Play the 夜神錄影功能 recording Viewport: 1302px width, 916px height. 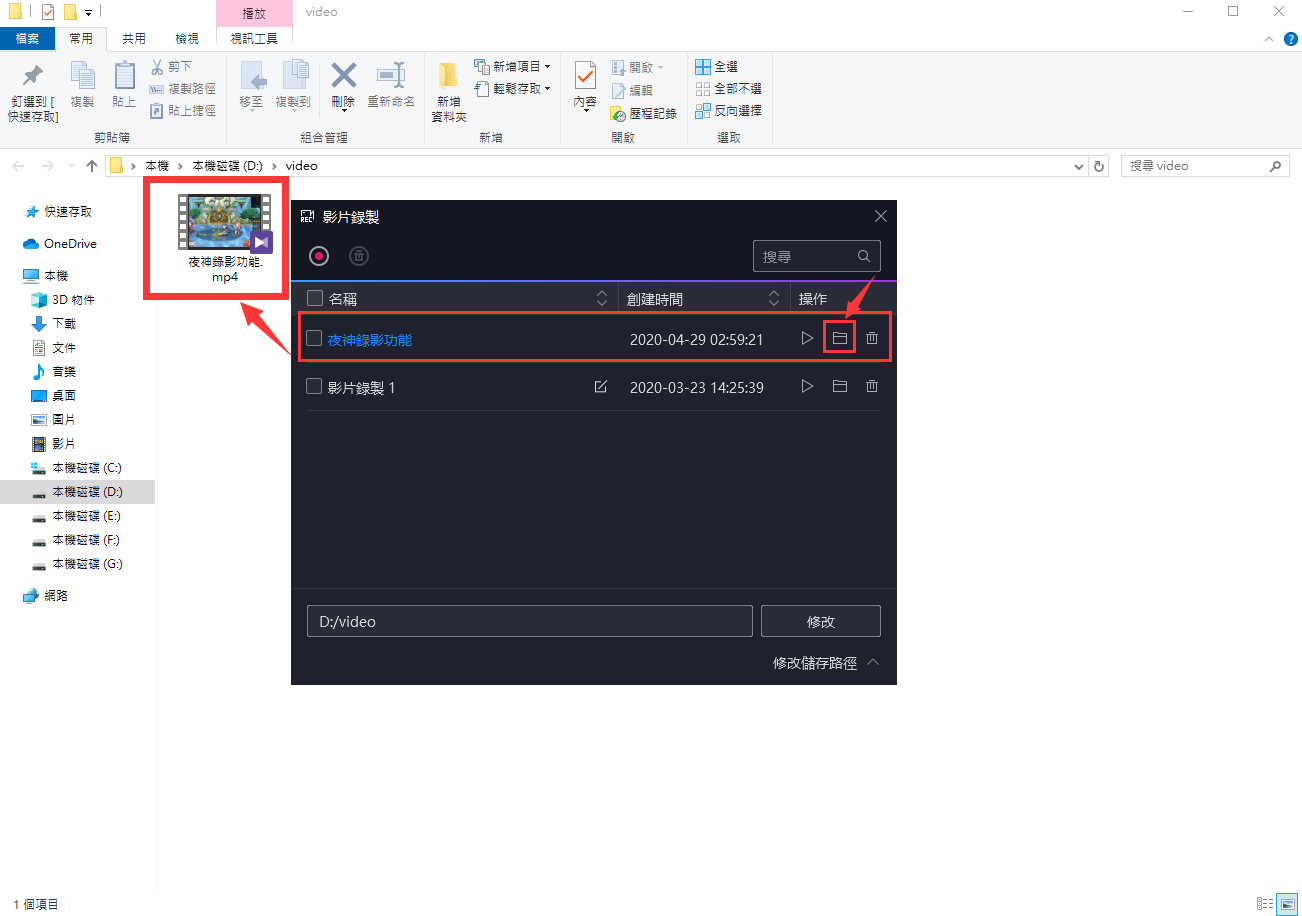pos(807,339)
